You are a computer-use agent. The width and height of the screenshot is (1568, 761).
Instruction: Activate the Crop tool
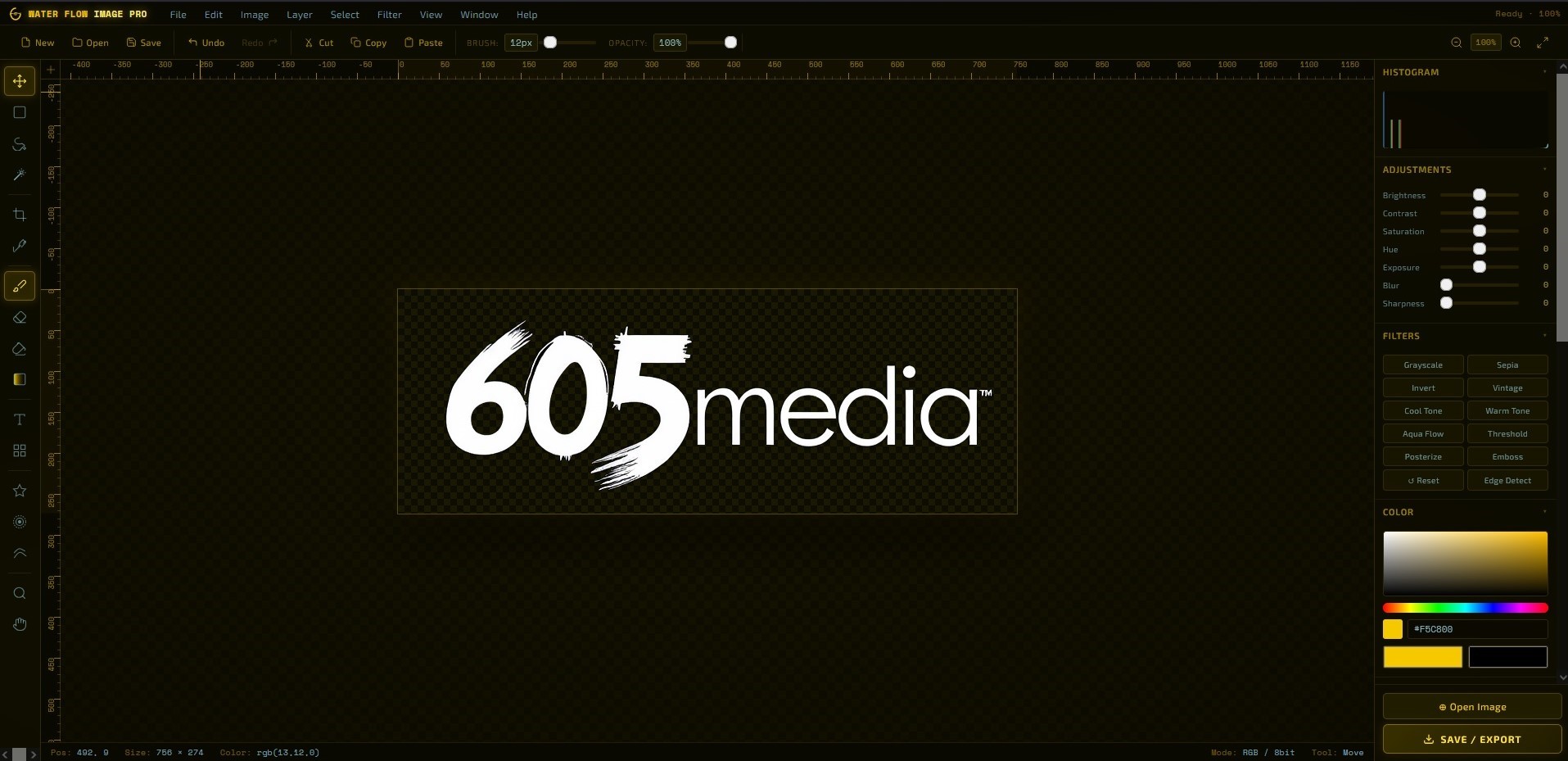pos(20,215)
